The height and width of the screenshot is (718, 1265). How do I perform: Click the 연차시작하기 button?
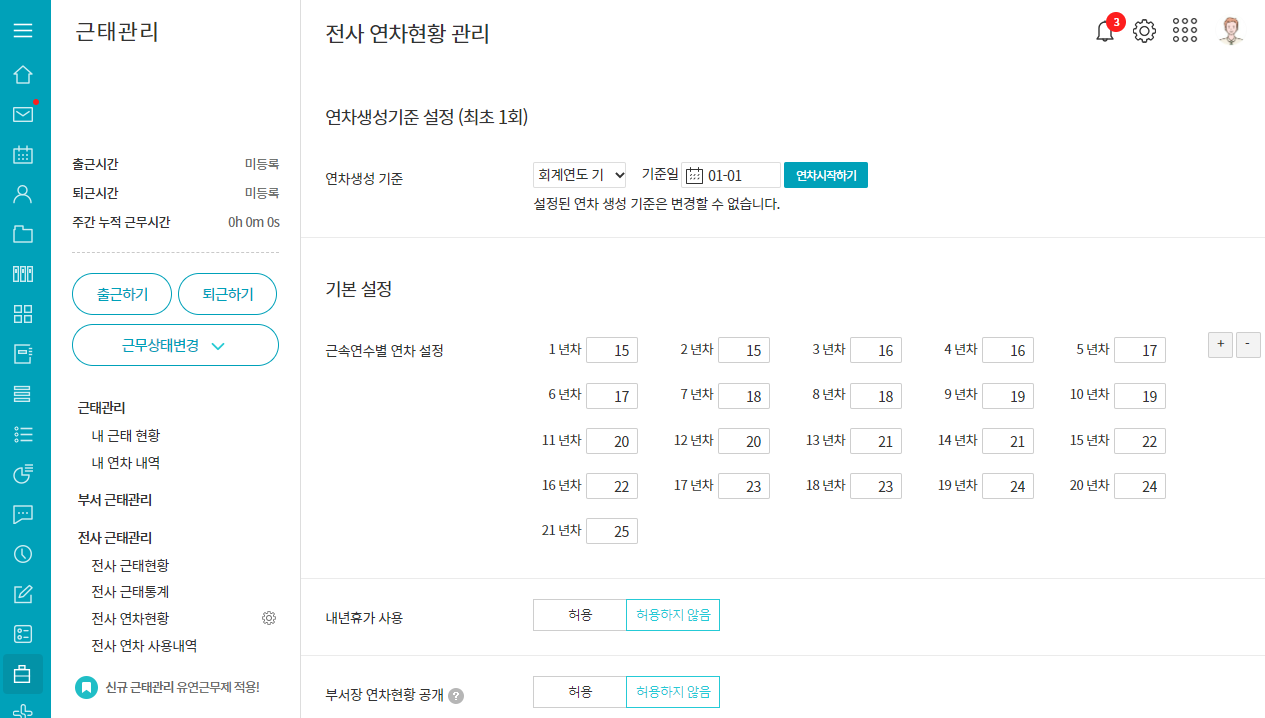click(826, 175)
